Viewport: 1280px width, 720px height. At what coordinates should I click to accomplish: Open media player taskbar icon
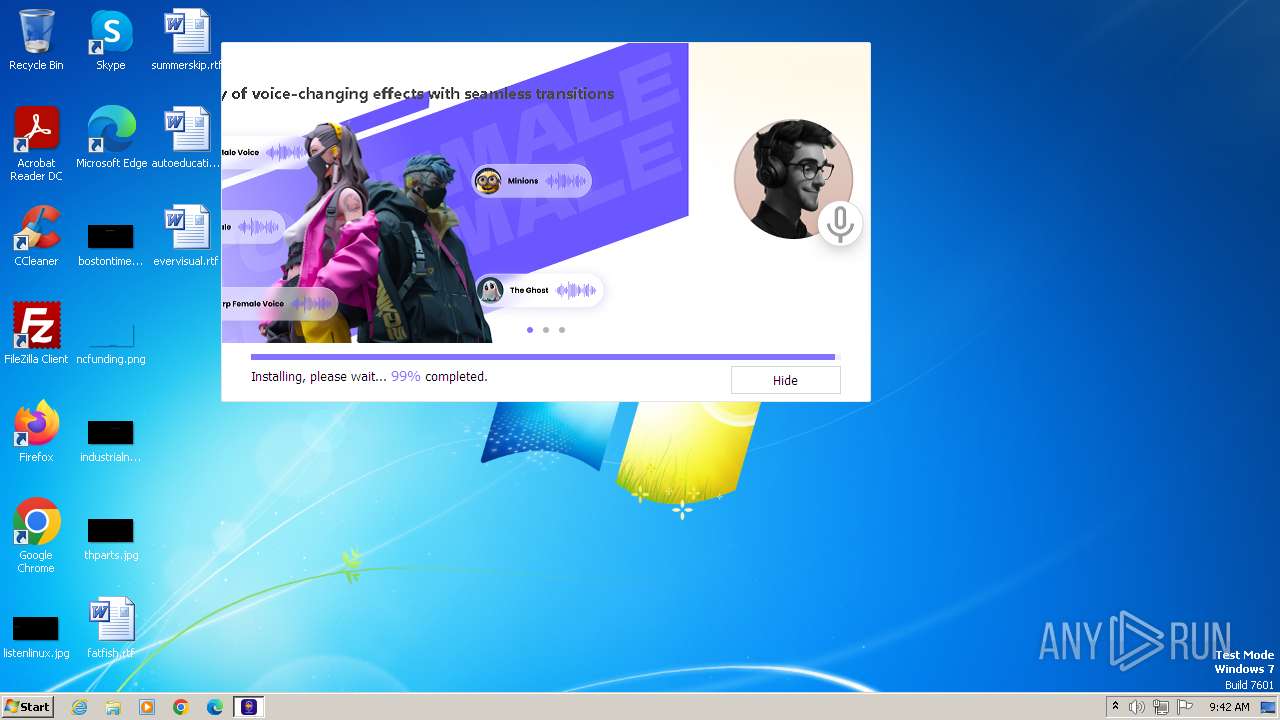pos(147,707)
